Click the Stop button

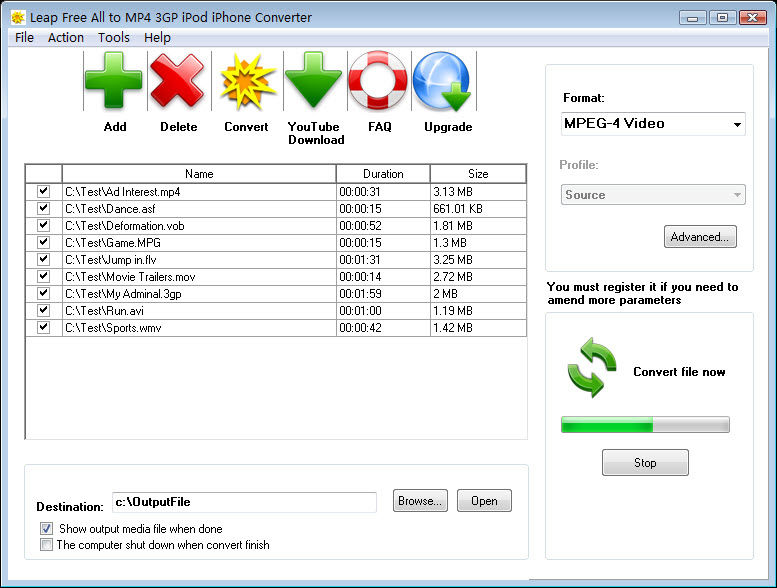pos(645,463)
